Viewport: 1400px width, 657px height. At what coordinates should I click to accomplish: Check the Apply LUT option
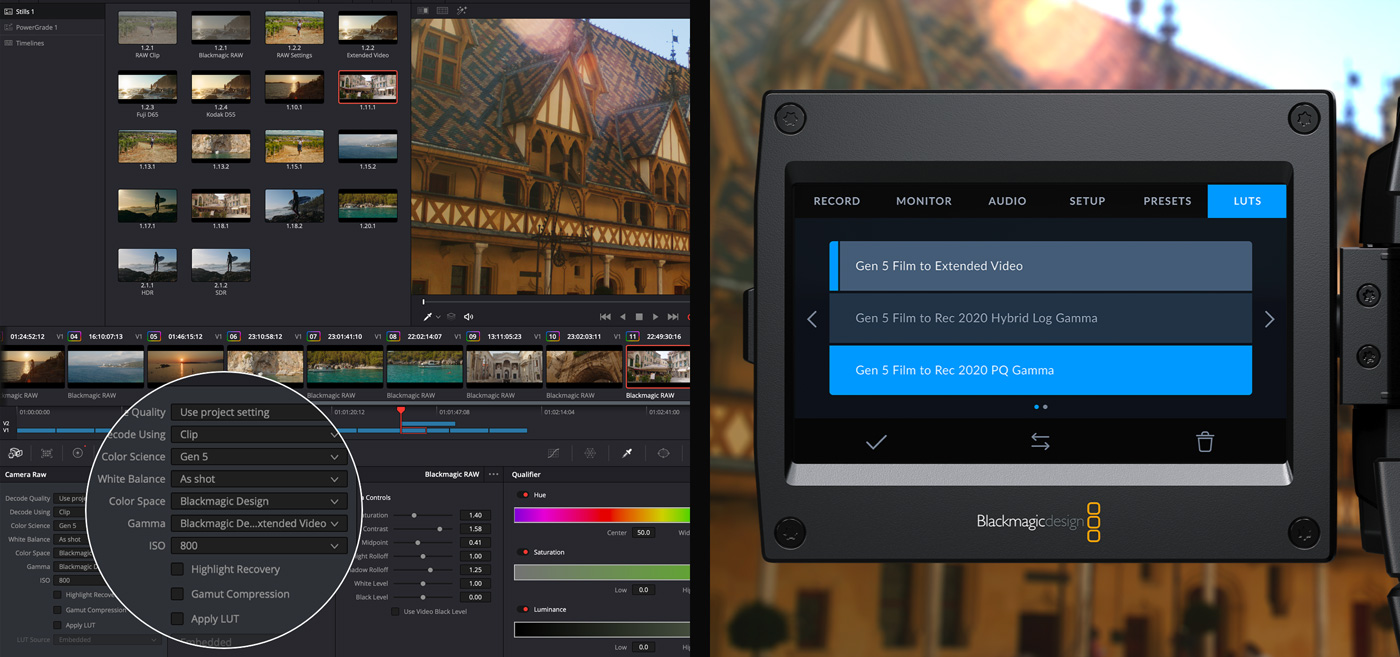pos(177,619)
